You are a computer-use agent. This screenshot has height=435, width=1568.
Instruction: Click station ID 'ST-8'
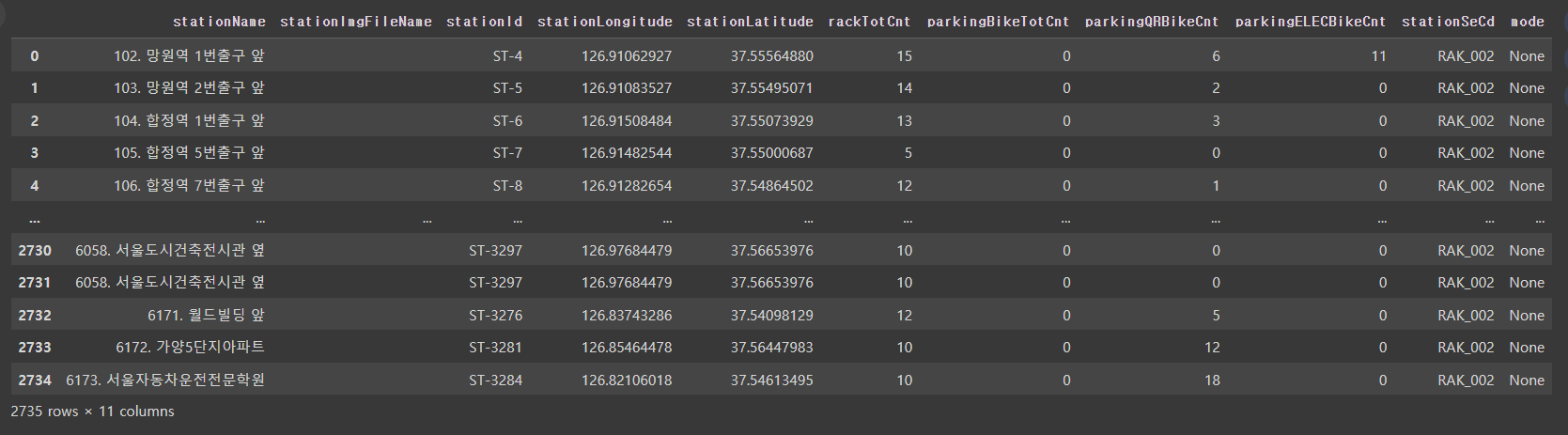(x=507, y=186)
